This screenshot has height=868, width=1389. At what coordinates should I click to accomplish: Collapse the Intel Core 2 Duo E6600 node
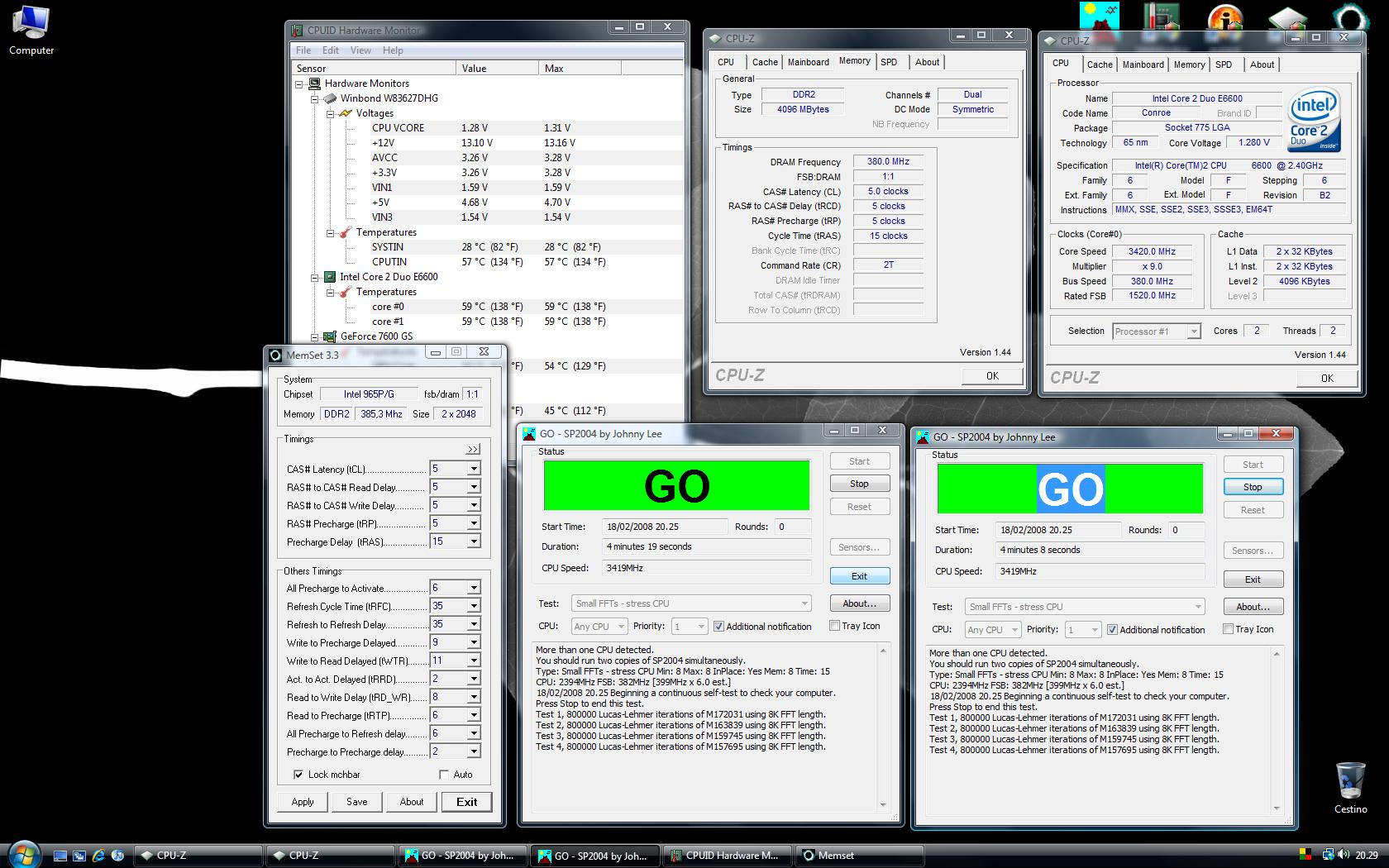point(315,277)
